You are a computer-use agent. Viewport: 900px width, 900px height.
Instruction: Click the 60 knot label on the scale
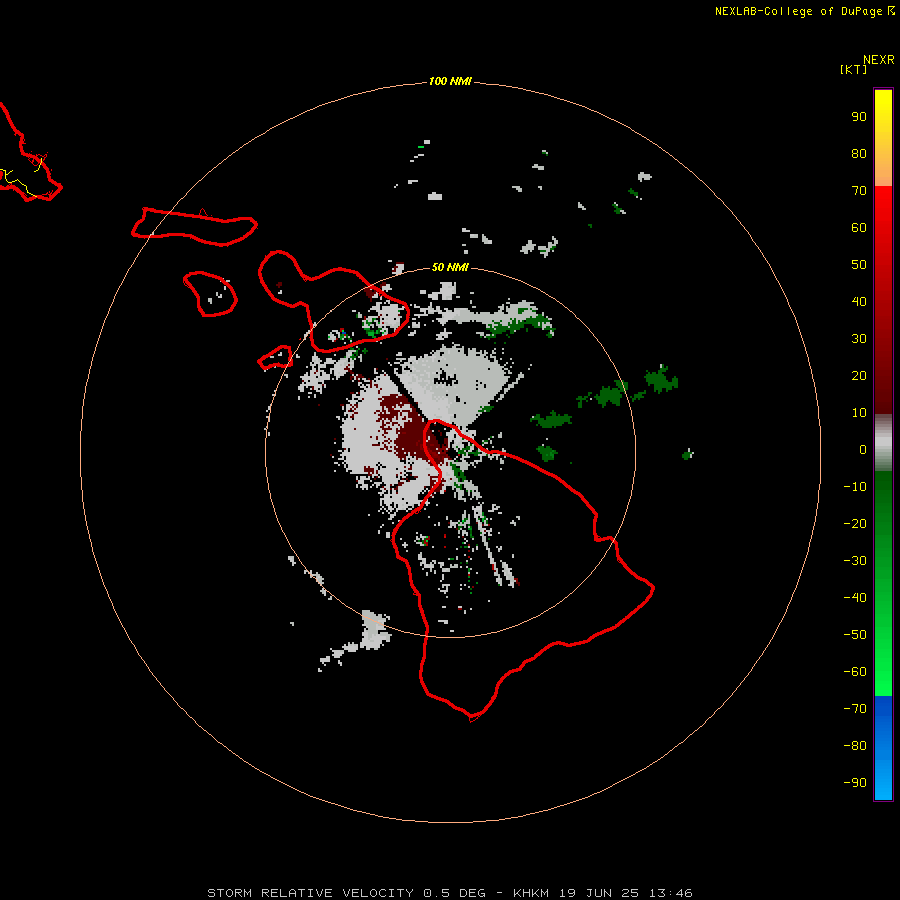(859, 227)
